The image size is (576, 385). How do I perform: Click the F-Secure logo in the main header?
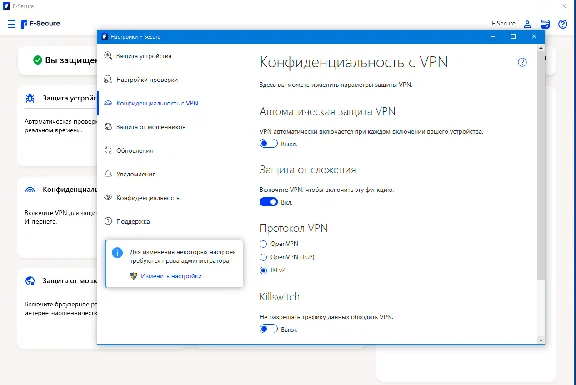(x=40, y=24)
